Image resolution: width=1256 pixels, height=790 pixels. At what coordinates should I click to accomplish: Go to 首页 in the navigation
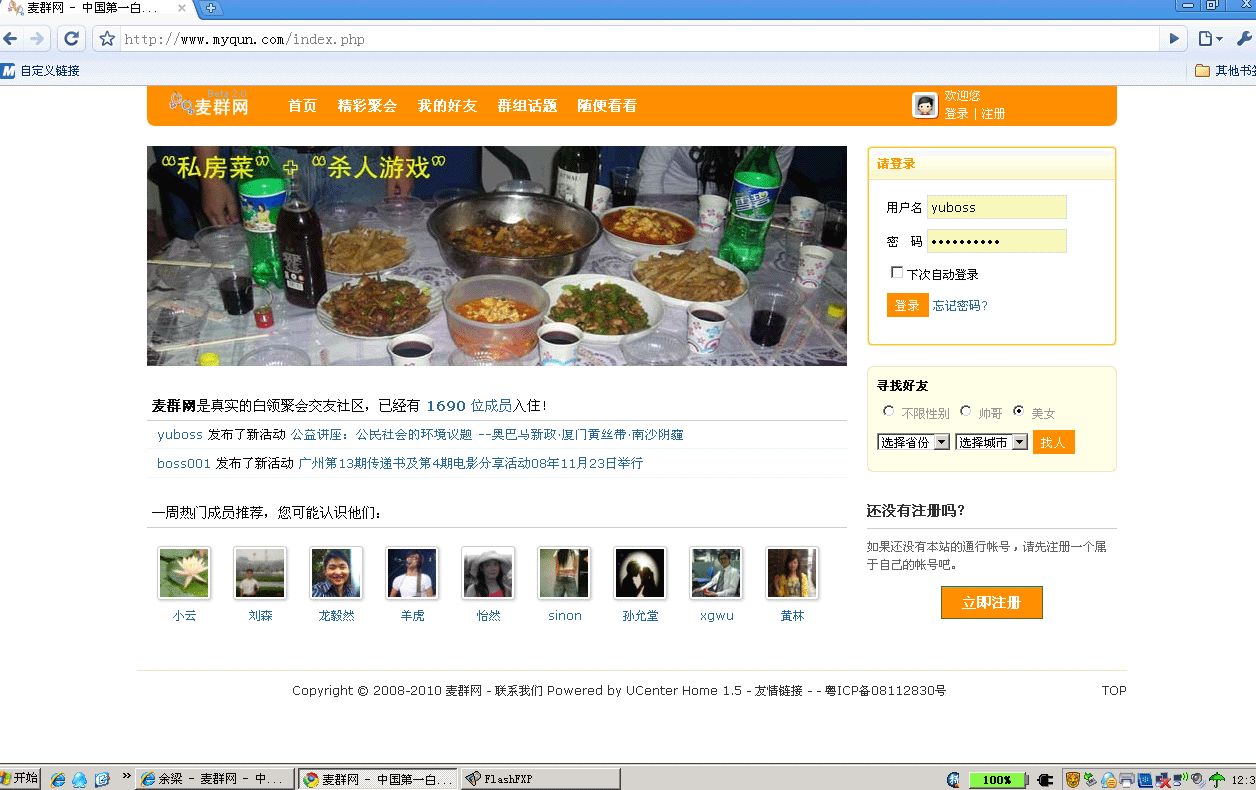click(302, 106)
